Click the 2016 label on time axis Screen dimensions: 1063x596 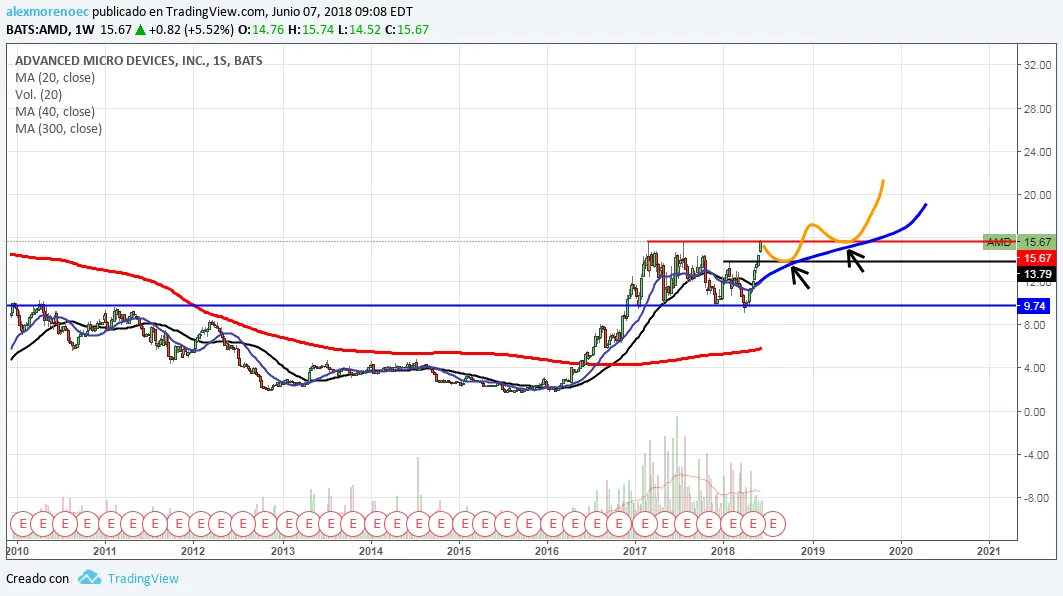coord(547,551)
